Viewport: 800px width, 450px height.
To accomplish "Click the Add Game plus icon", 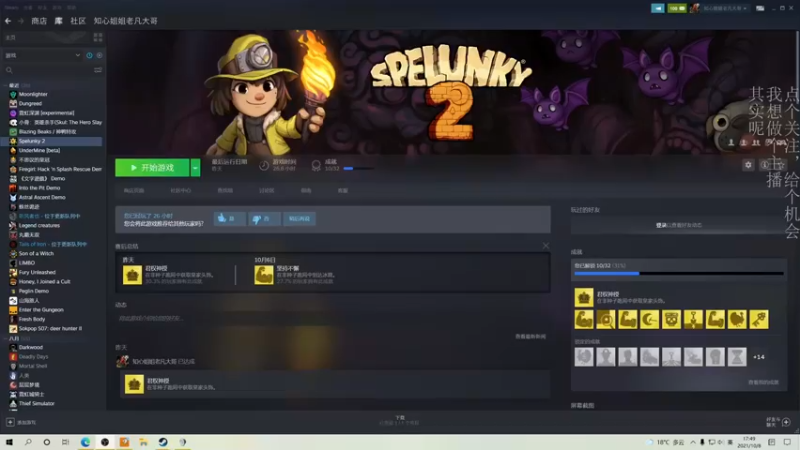I will coord(10,422).
